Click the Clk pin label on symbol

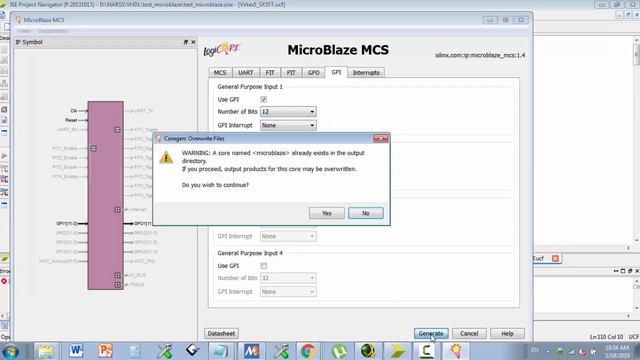click(x=73, y=111)
